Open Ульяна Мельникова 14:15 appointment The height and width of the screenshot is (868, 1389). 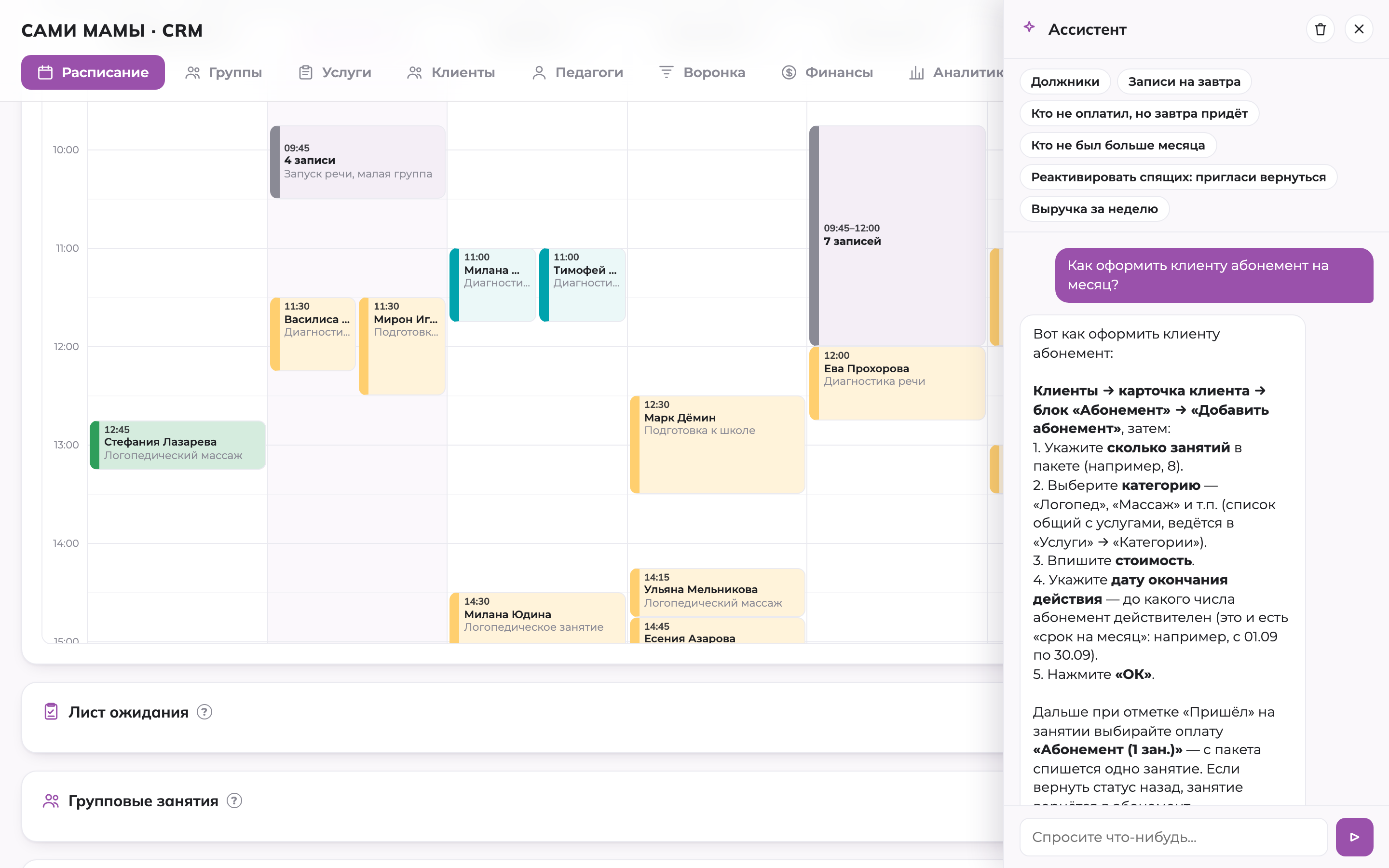tap(718, 593)
